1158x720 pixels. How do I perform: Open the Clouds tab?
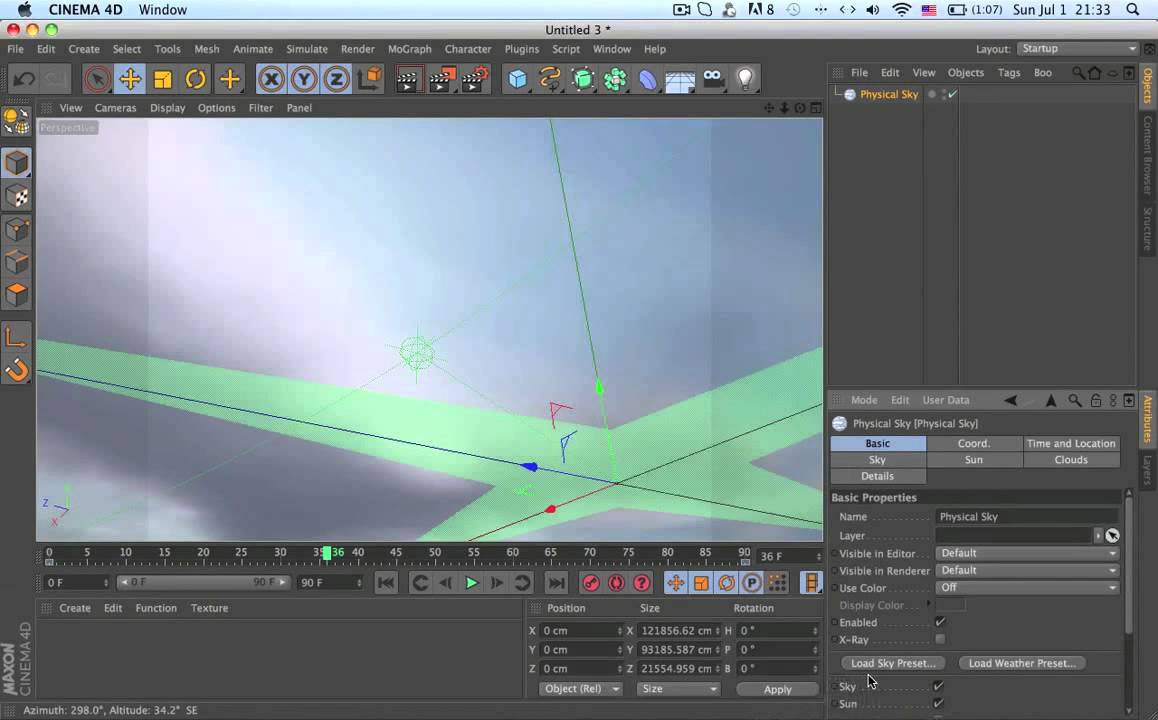(x=1071, y=459)
